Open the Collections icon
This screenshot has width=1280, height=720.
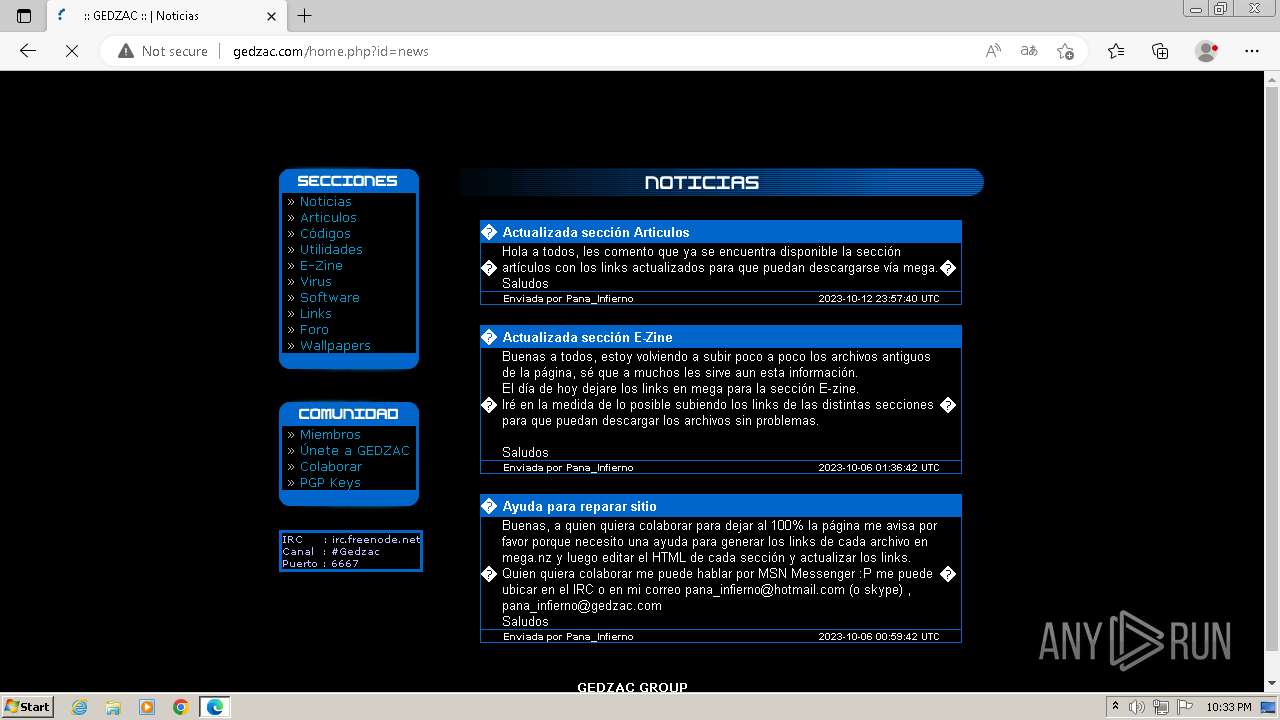1160,51
